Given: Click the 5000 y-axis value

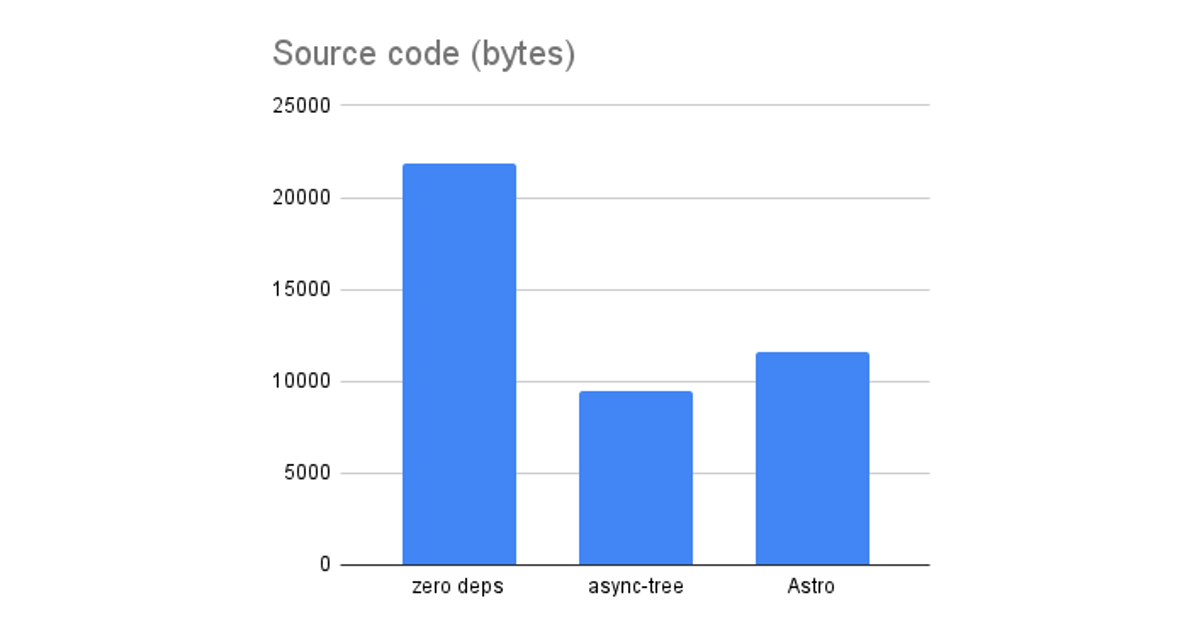Looking at the screenshot, I should [x=307, y=474].
